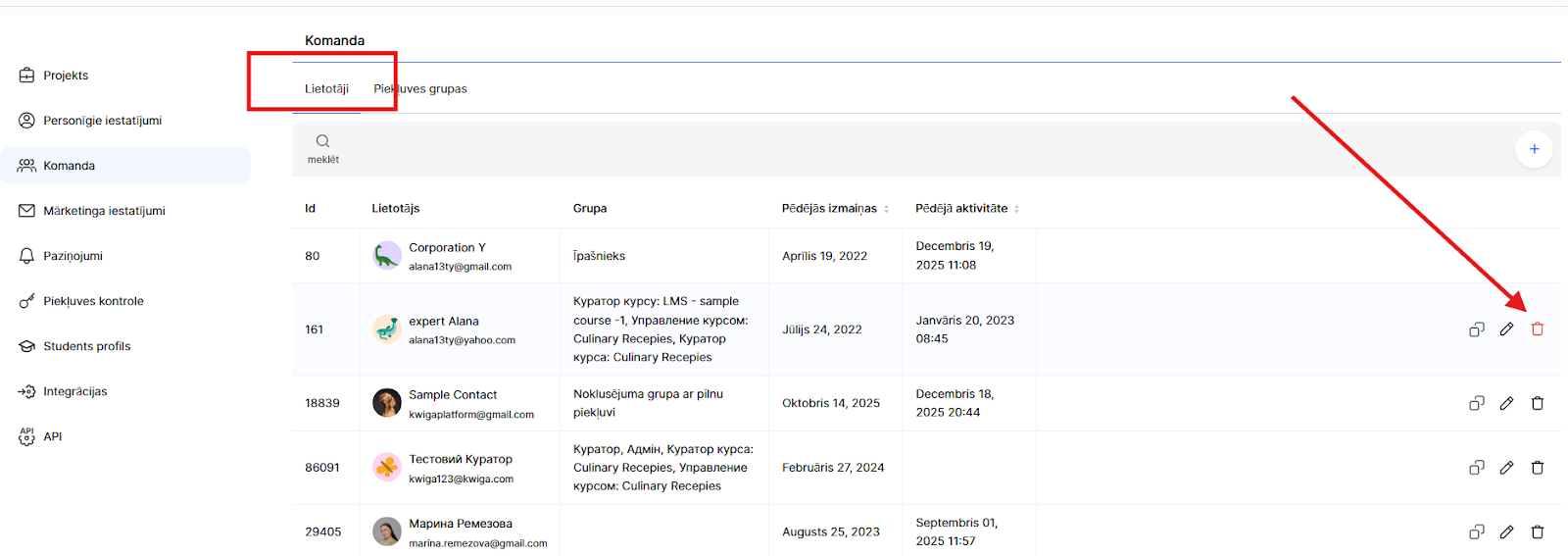Duplicate the Марина Ремезова user
The image size is (1568, 556).
coord(1476,531)
